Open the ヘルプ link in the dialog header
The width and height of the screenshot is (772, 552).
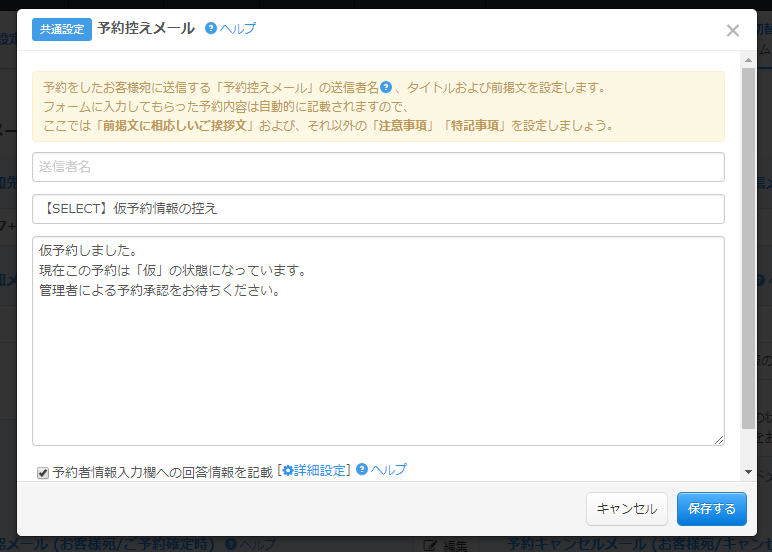[x=238, y=29]
